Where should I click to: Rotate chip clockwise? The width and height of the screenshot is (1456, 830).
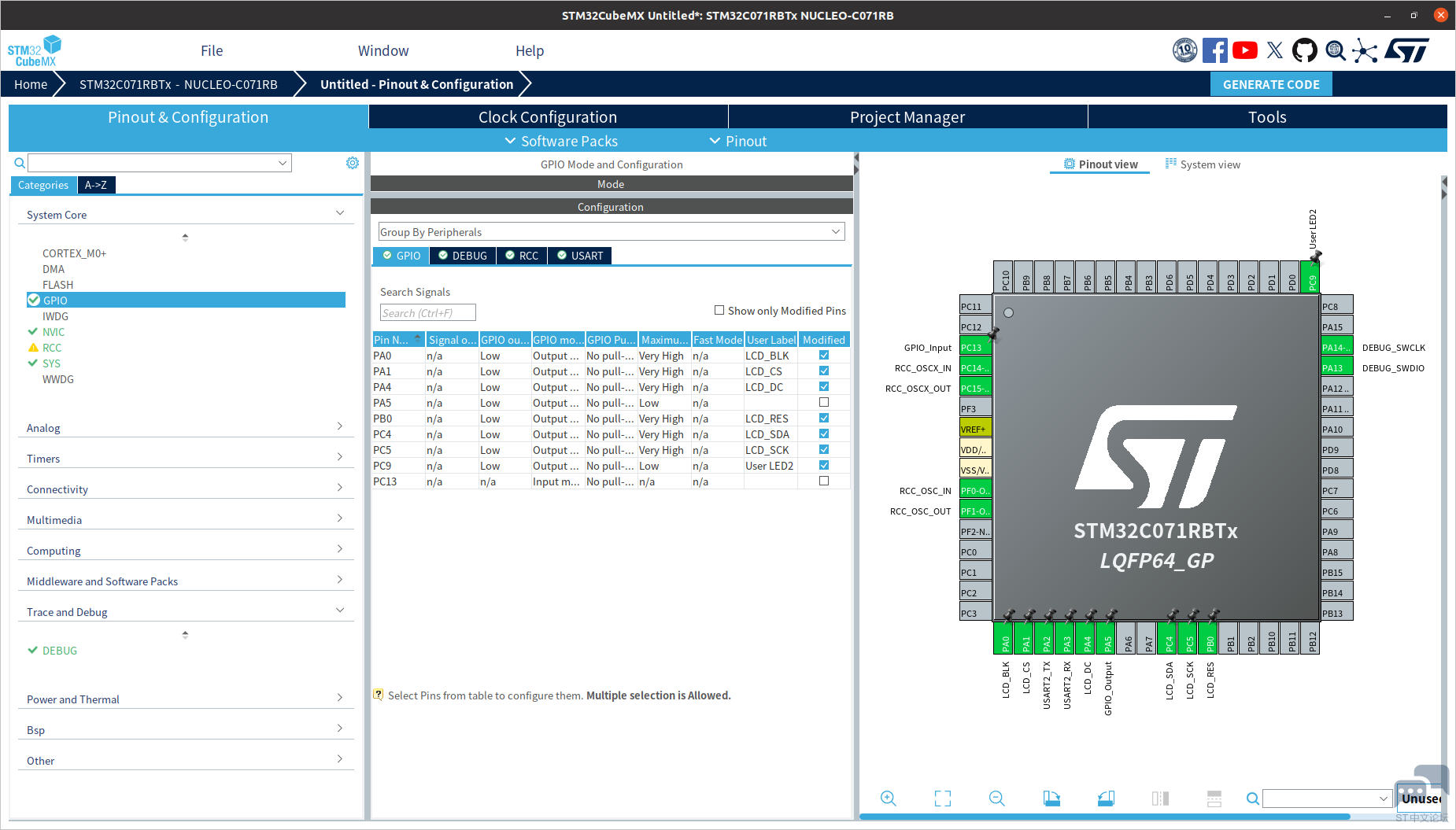(1051, 799)
